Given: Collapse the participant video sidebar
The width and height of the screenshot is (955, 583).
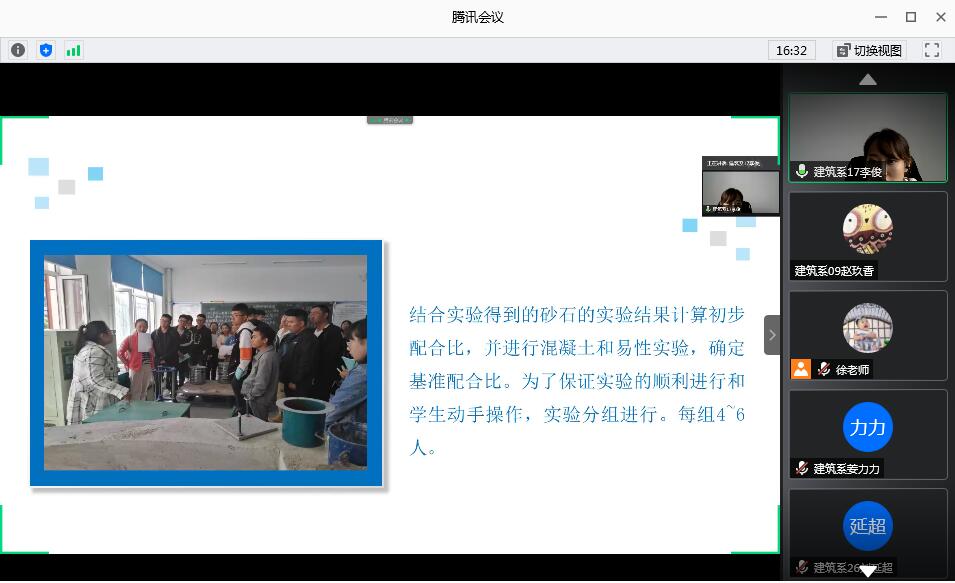Looking at the screenshot, I should 771,335.
